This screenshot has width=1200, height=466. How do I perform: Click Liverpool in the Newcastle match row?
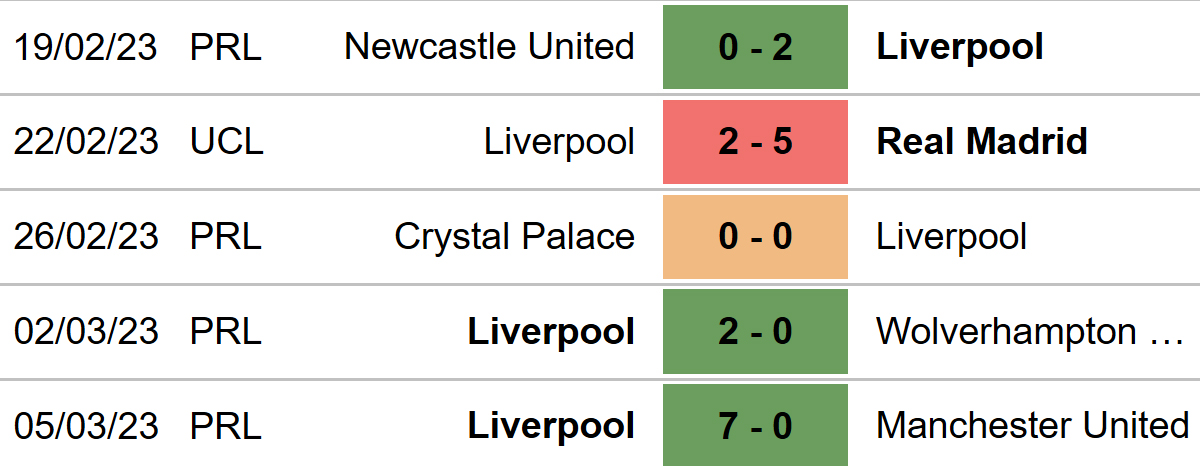point(959,47)
